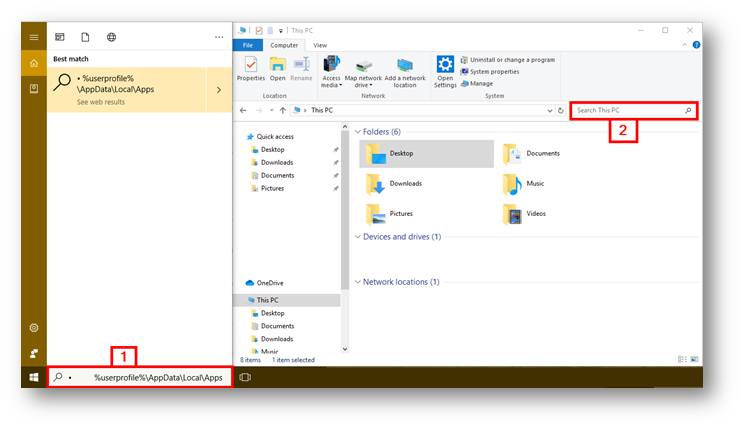745x430 pixels.
Task: Select the Downloads folder in main pane
Action: pyautogui.click(x=394, y=184)
